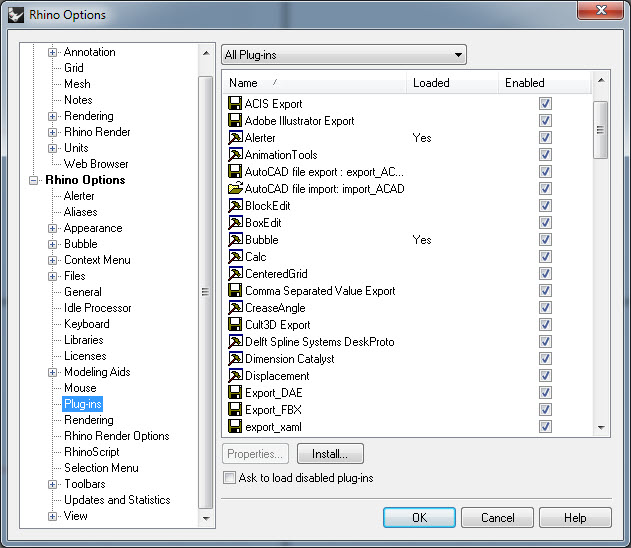Click the options tree vertical scrollbar thumb
Screen dimensions: 631x548
coord(206,293)
